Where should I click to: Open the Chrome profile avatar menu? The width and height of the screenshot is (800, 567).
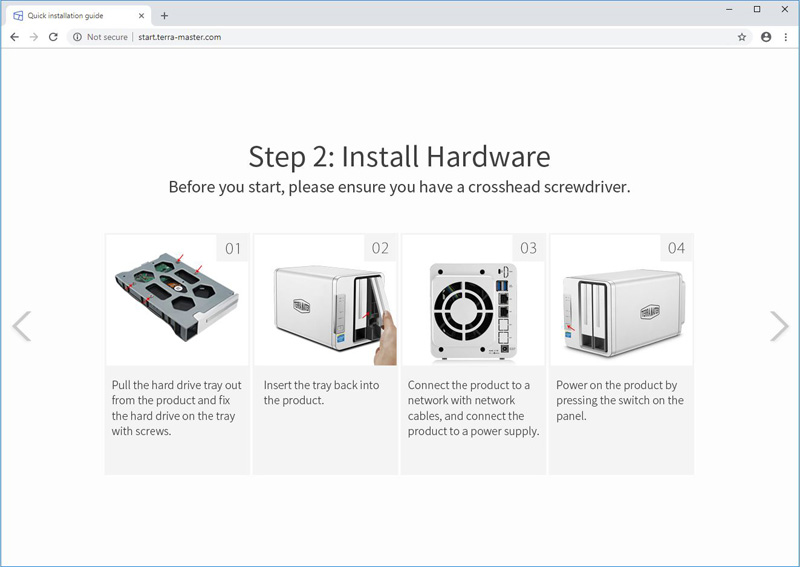click(766, 37)
